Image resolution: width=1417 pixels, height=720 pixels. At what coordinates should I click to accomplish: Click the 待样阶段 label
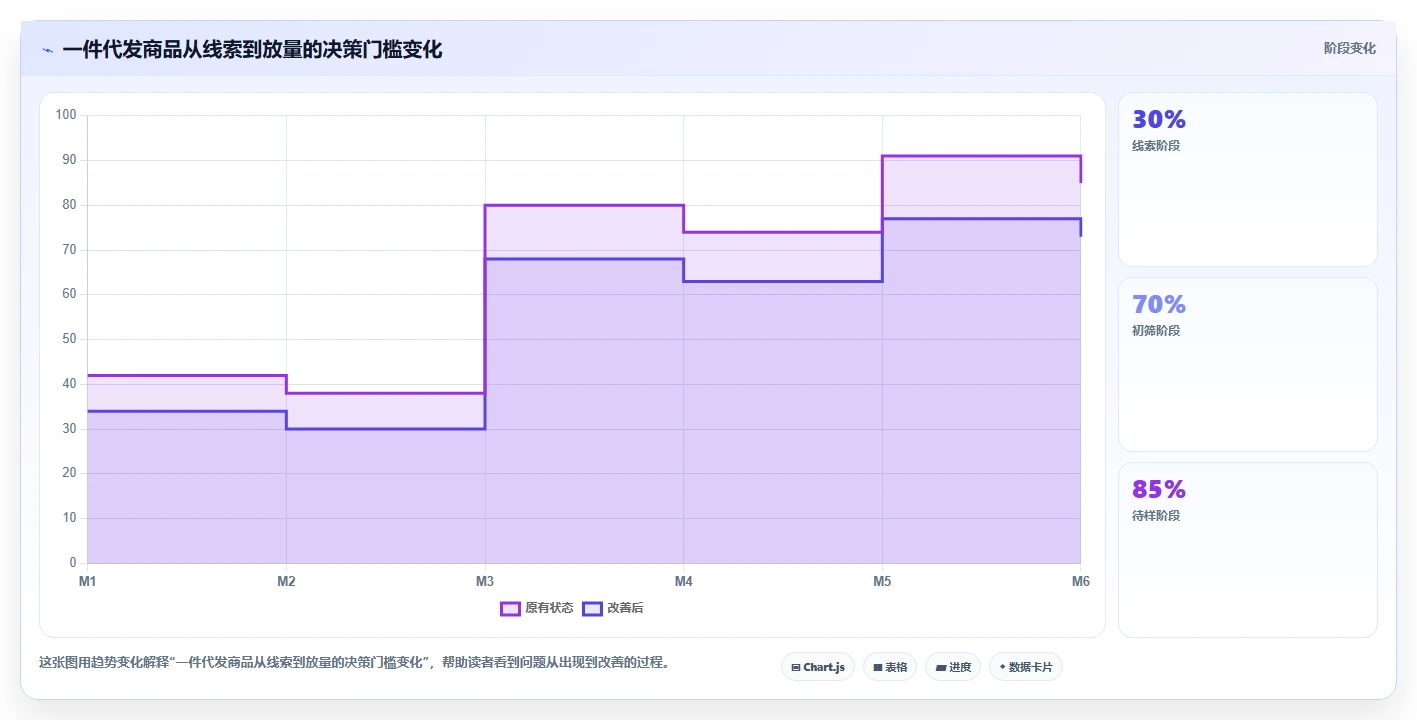point(1156,516)
